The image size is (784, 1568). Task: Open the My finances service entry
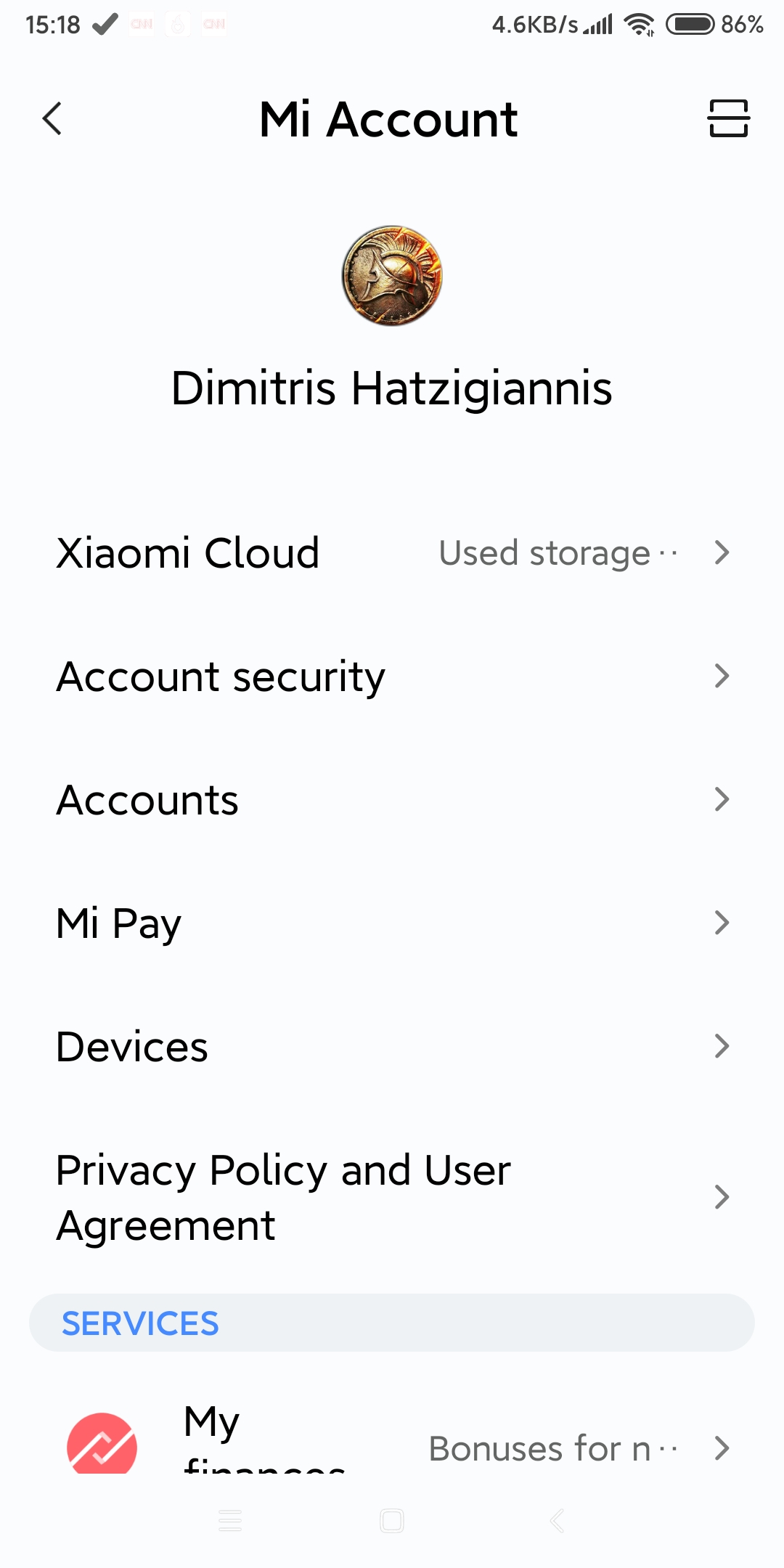[264, 1437]
